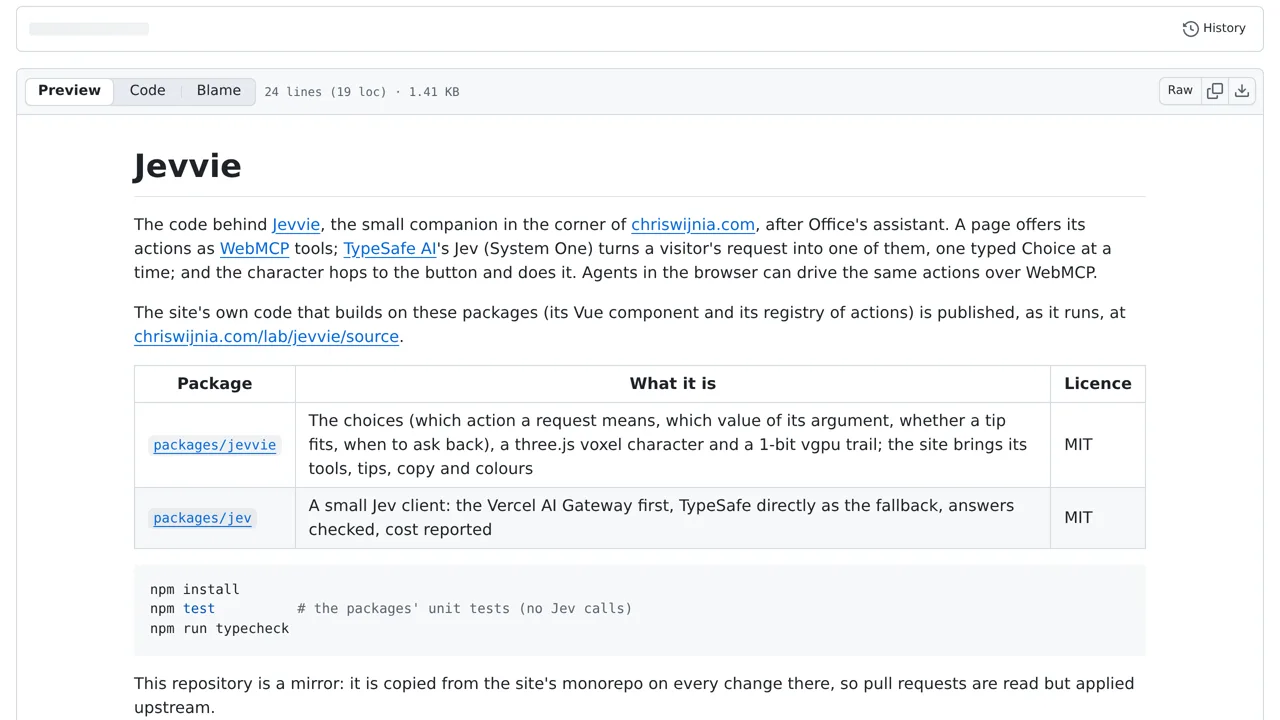Open the packages/jevvie link
The height and width of the screenshot is (720, 1280).
215,445
